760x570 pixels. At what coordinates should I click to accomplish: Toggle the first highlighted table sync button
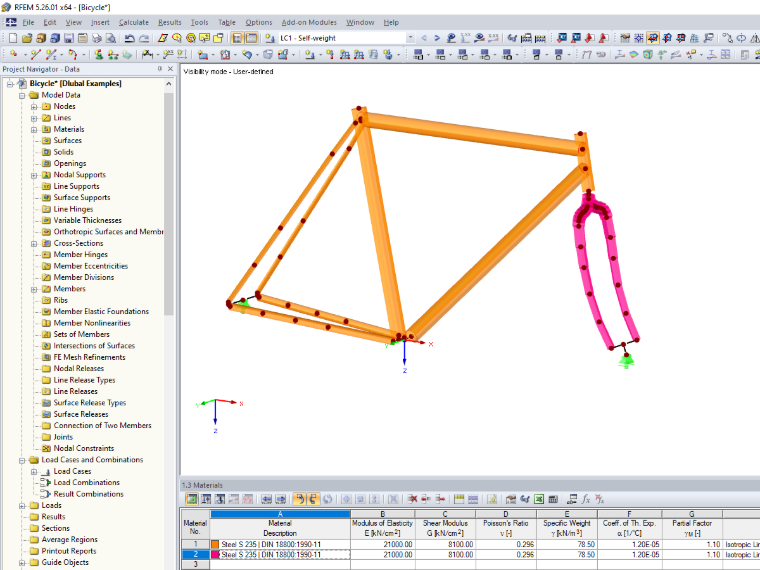pos(299,499)
